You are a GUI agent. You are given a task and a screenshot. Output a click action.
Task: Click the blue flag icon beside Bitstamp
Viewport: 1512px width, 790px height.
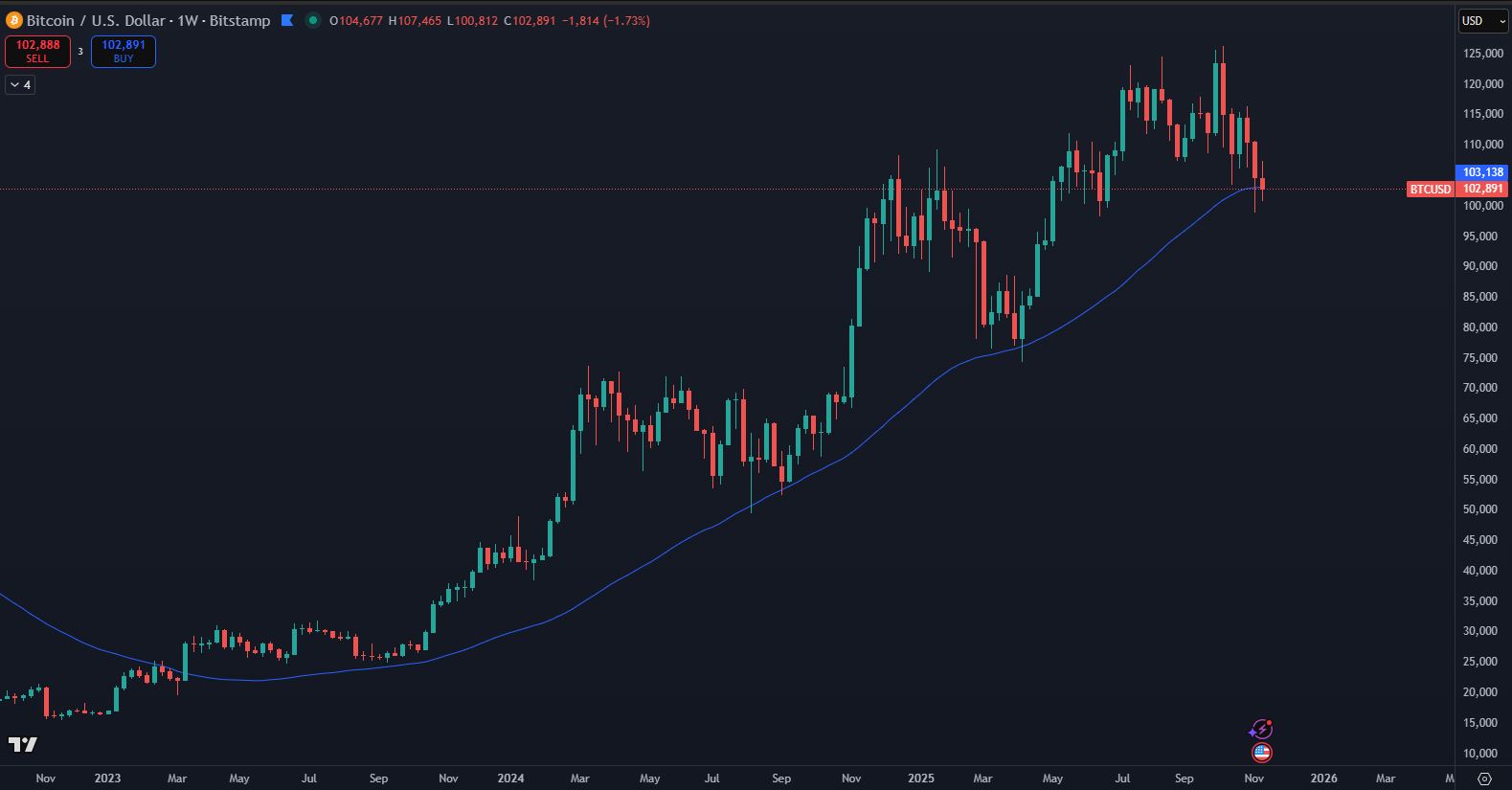click(x=287, y=20)
